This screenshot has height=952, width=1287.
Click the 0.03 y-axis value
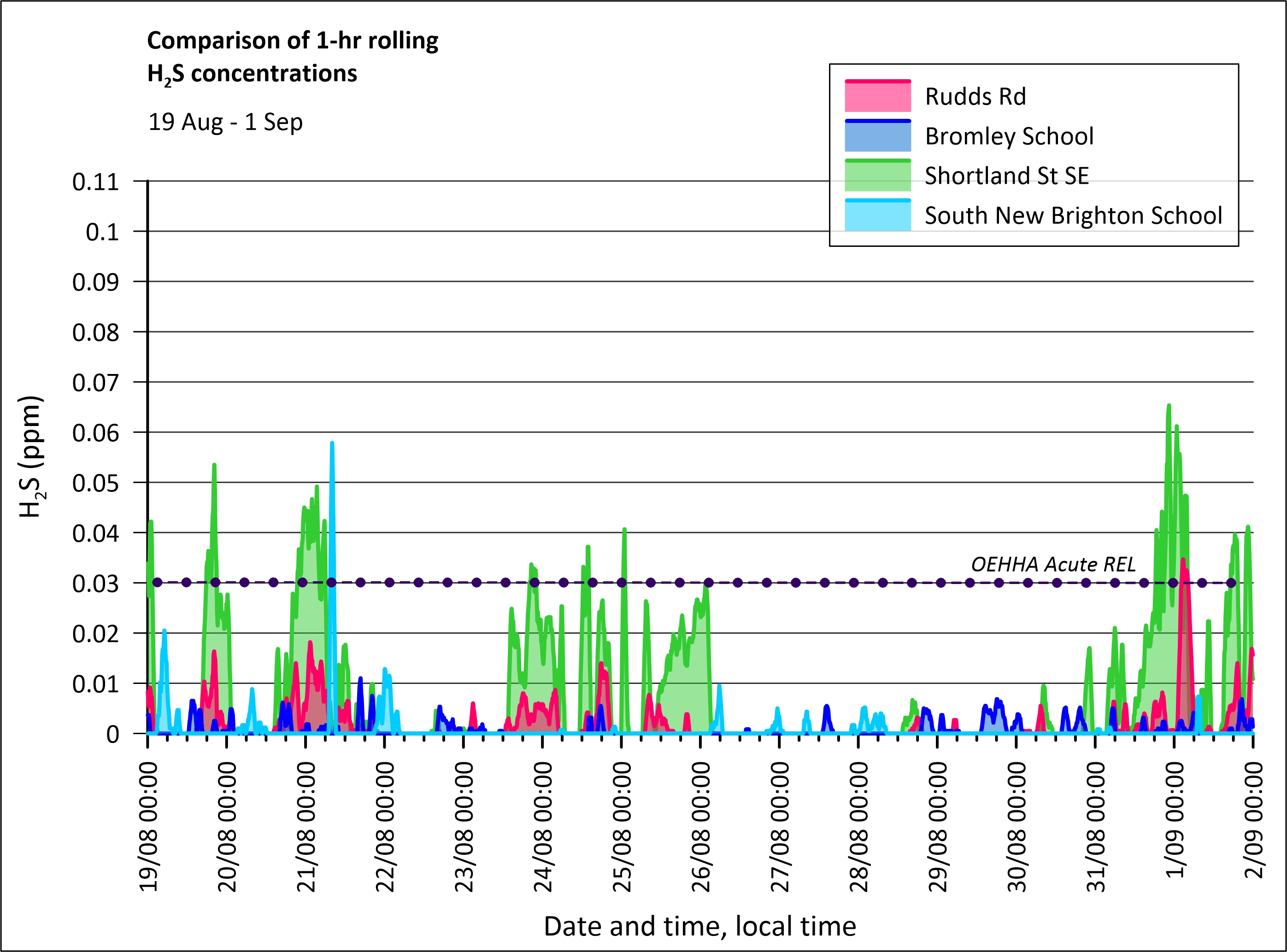tap(95, 583)
